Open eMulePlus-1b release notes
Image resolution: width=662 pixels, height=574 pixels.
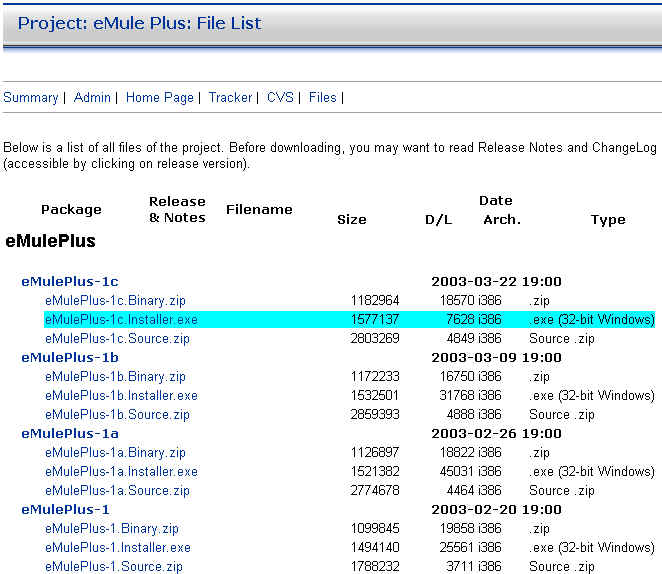tap(70, 358)
